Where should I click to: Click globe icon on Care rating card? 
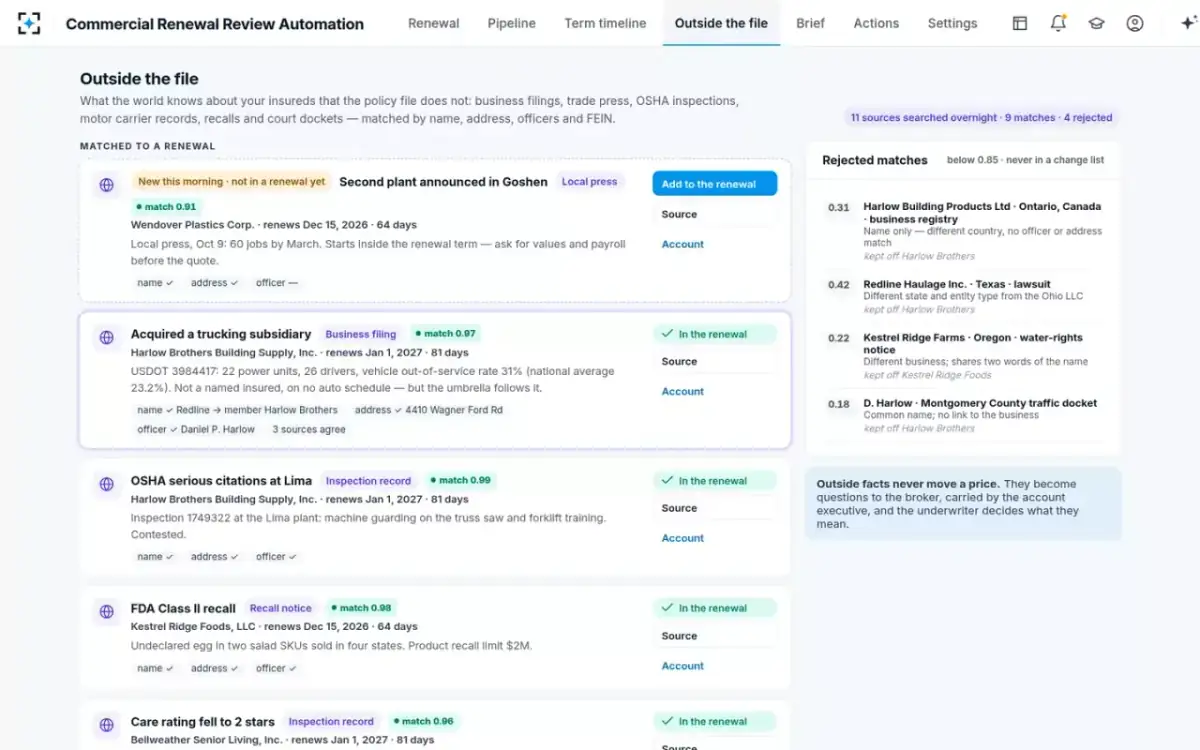tap(106, 725)
